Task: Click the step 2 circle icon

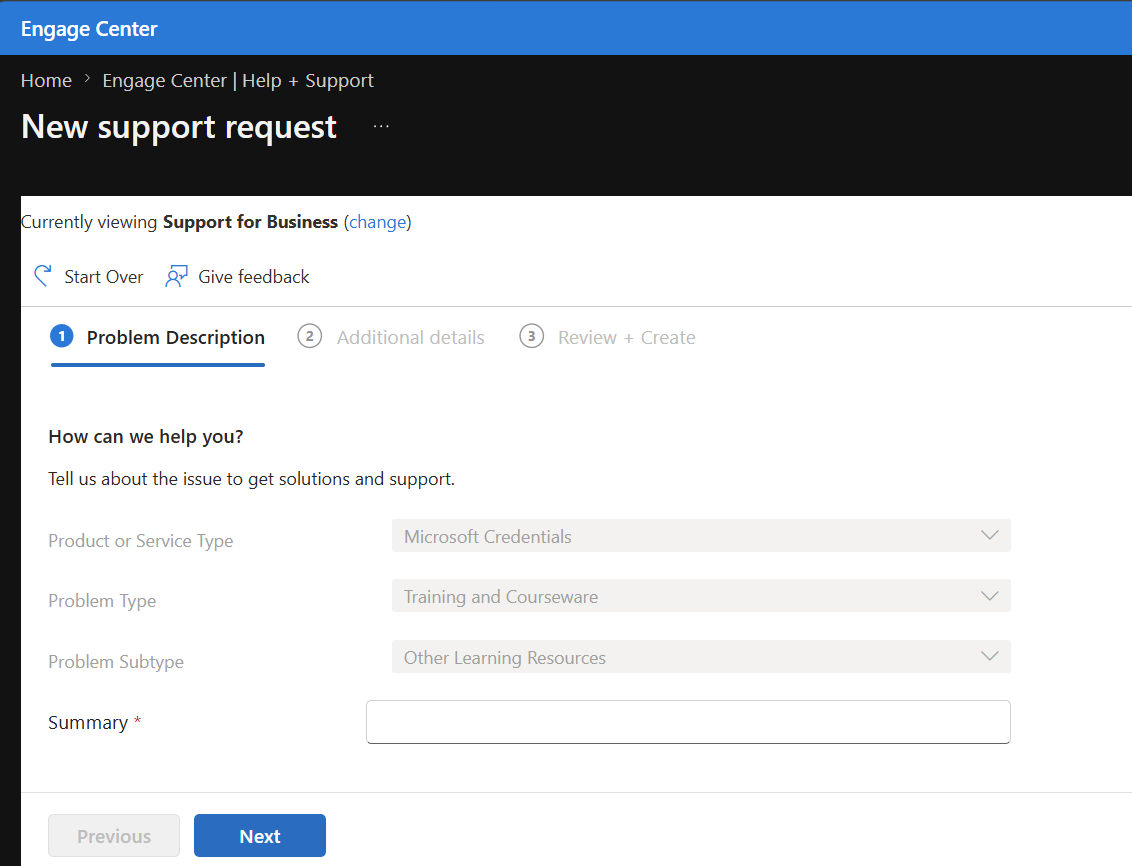Action: (310, 336)
